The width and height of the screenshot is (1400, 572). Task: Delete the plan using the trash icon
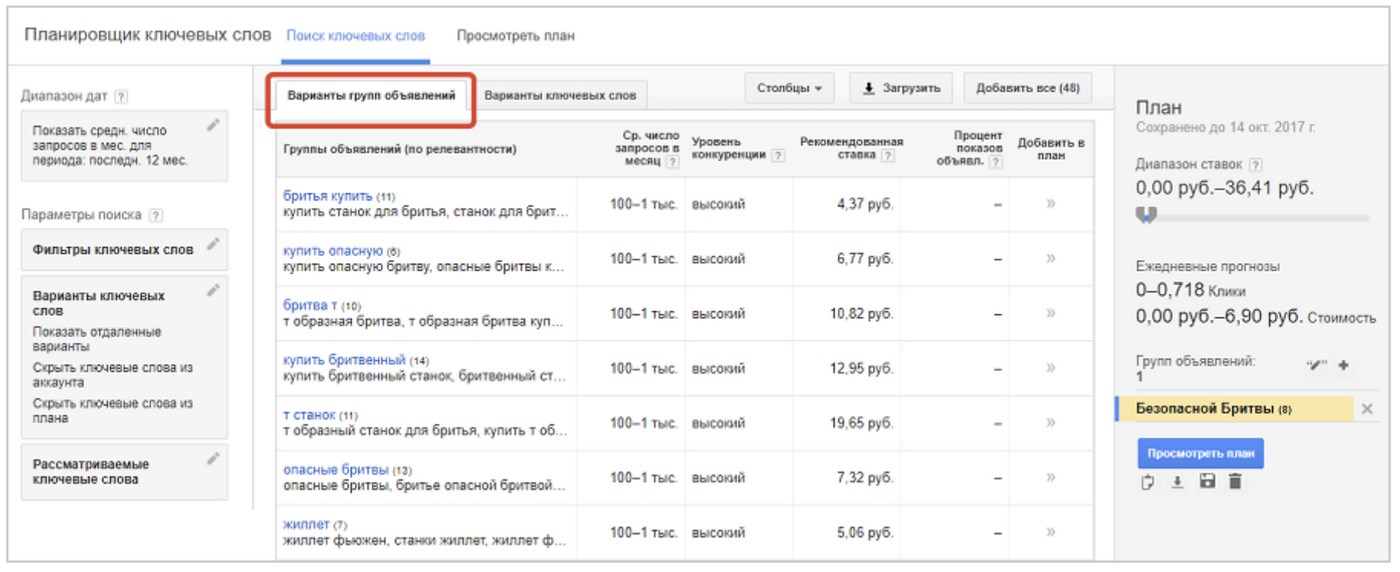[x=1235, y=482]
